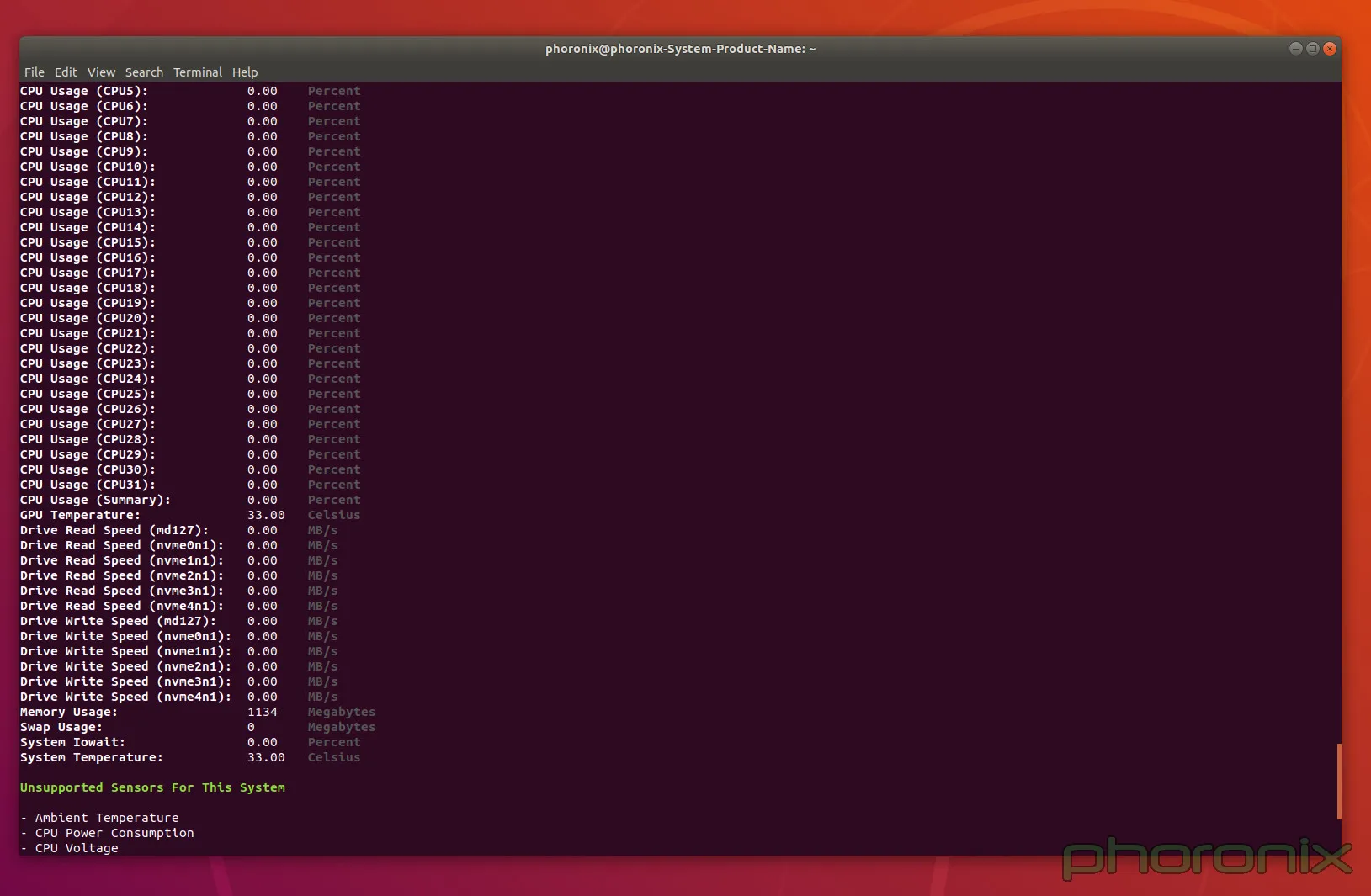
Task: Click the 'CPU Usage (CPU21):' line
Action: (190, 333)
